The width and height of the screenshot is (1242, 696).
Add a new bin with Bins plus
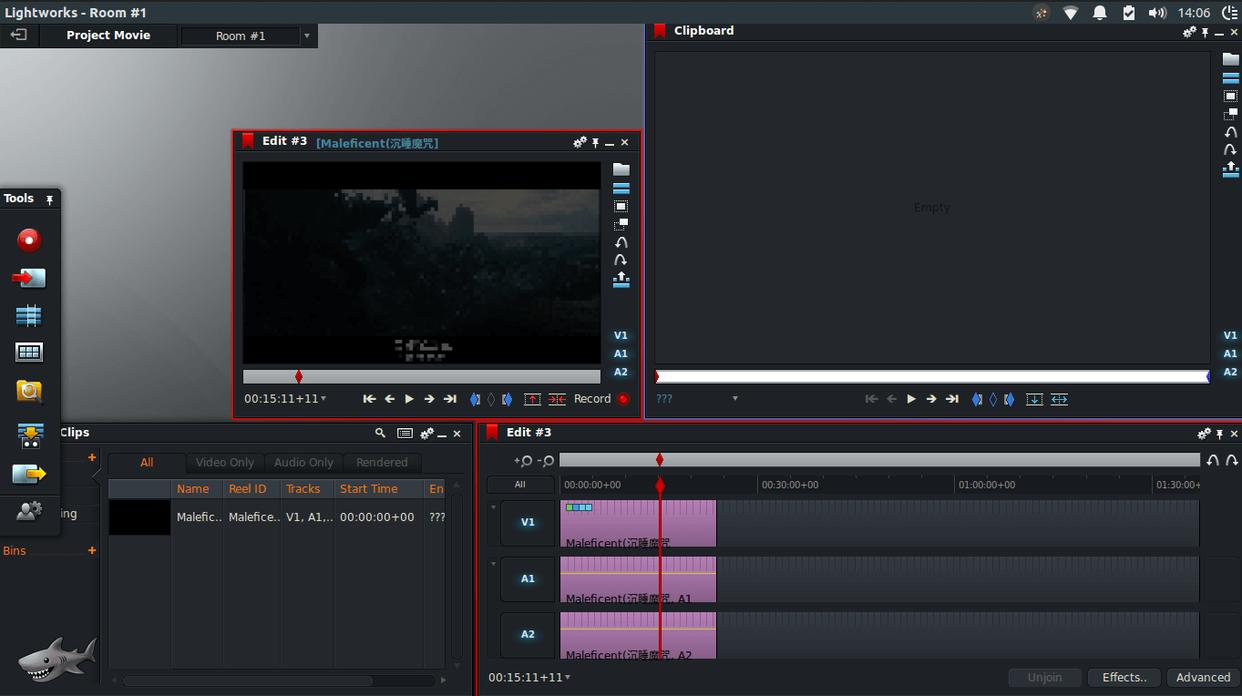[92, 551]
